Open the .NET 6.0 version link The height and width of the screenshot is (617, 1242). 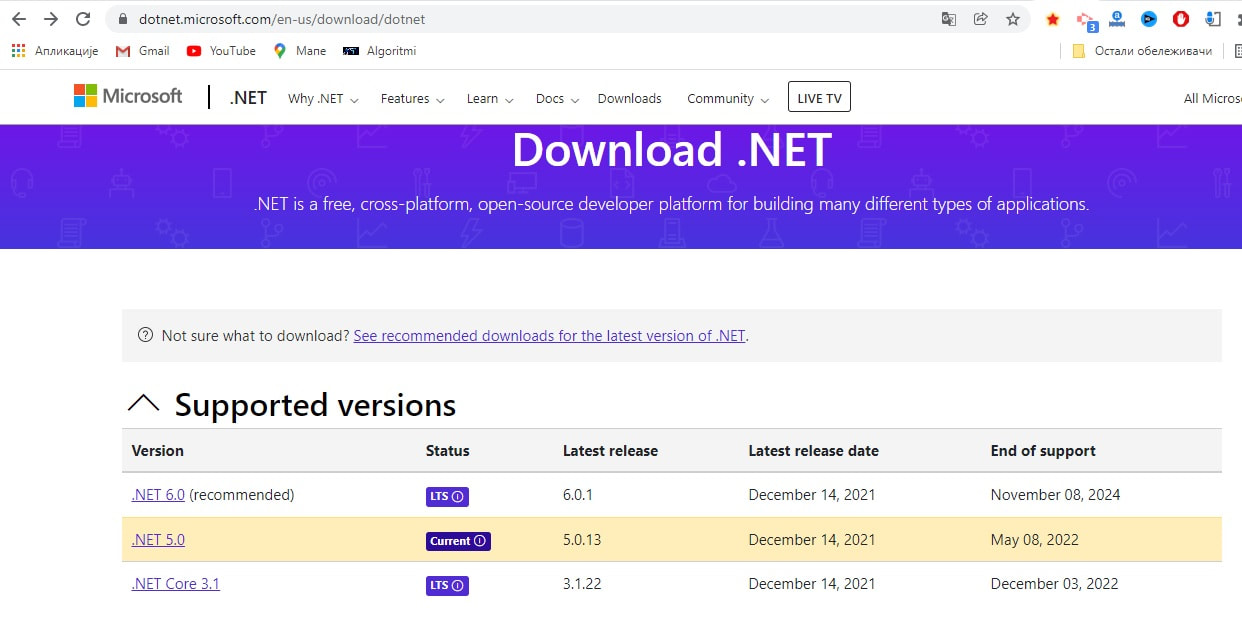pos(158,495)
